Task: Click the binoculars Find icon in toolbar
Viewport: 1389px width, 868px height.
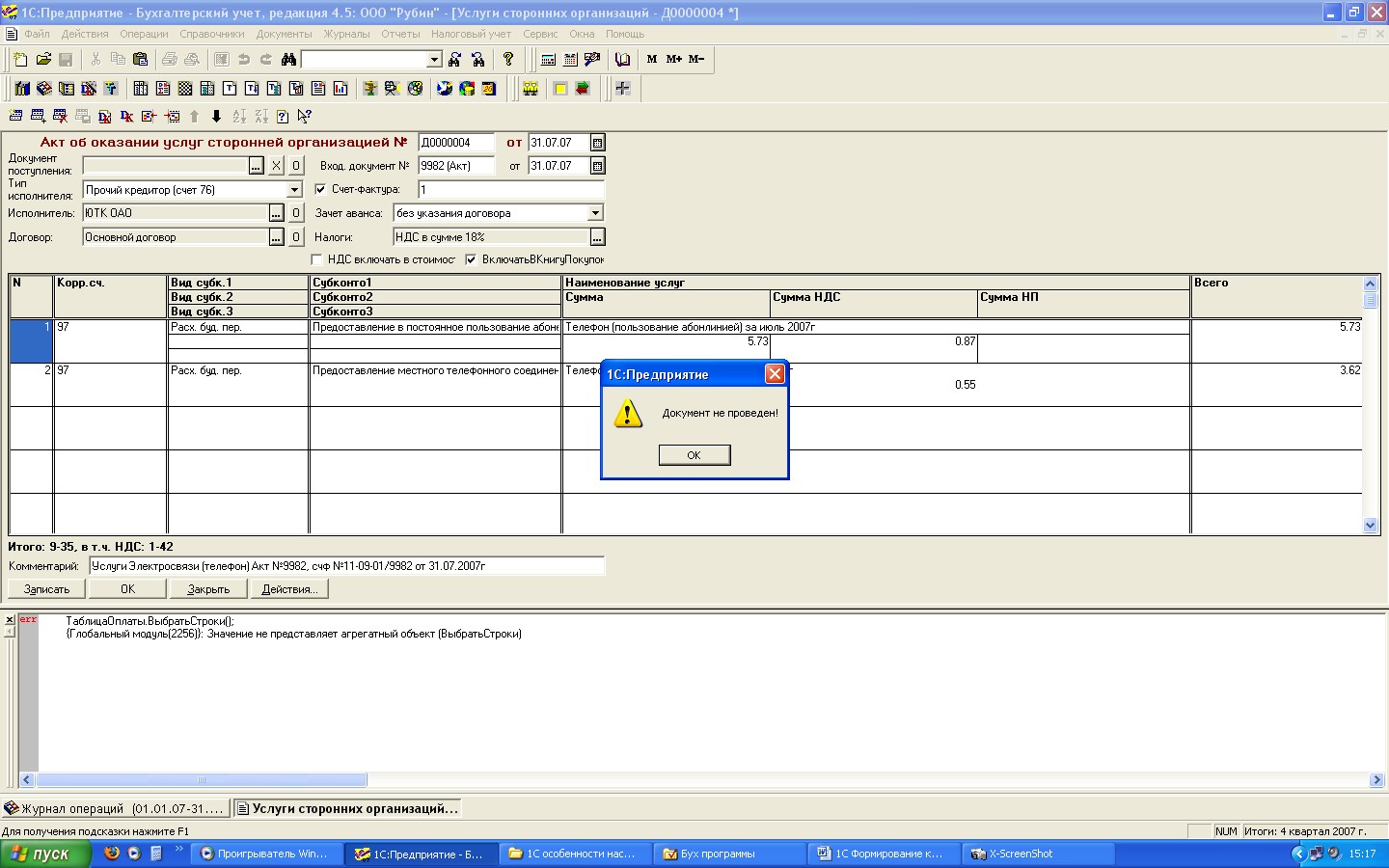Action: click(x=288, y=60)
